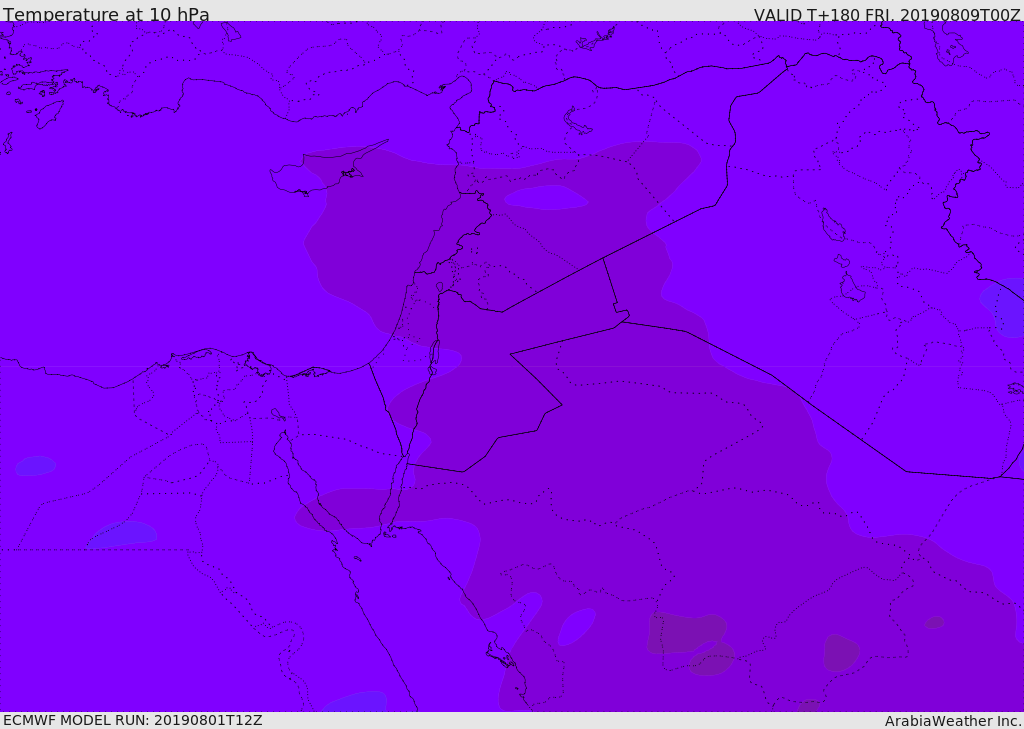The height and width of the screenshot is (729, 1024).
Task: Click the 'Temperature at 10 hPa' title text
Action: pyautogui.click(x=106, y=14)
